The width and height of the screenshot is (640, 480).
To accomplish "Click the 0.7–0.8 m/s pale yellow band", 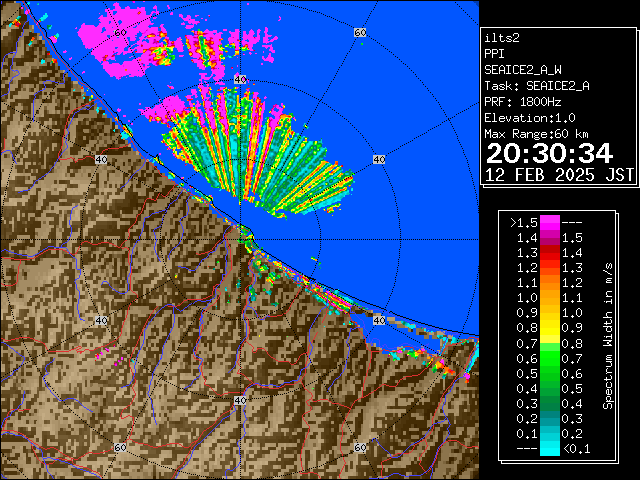I will pyautogui.click(x=550, y=343).
